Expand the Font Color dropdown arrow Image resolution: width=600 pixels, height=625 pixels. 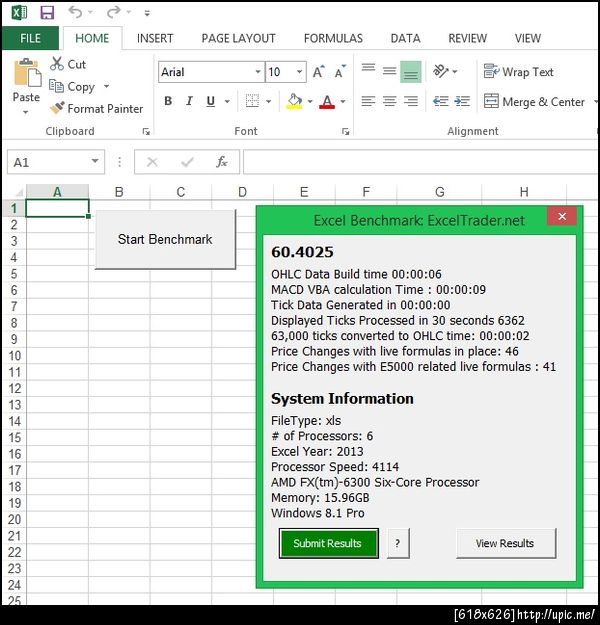click(343, 102)
